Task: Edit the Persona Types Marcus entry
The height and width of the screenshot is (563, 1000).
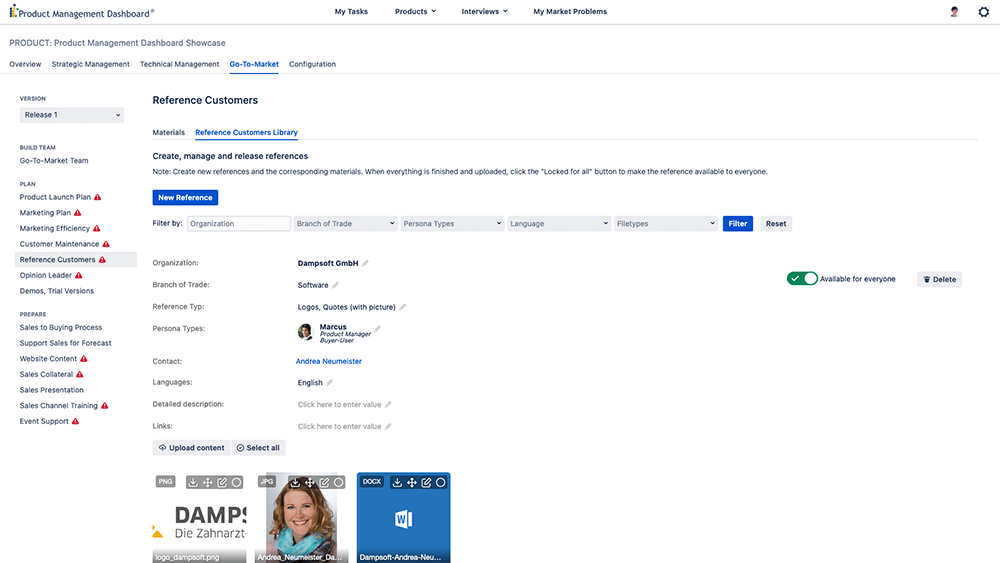Action: coord(378,329)
